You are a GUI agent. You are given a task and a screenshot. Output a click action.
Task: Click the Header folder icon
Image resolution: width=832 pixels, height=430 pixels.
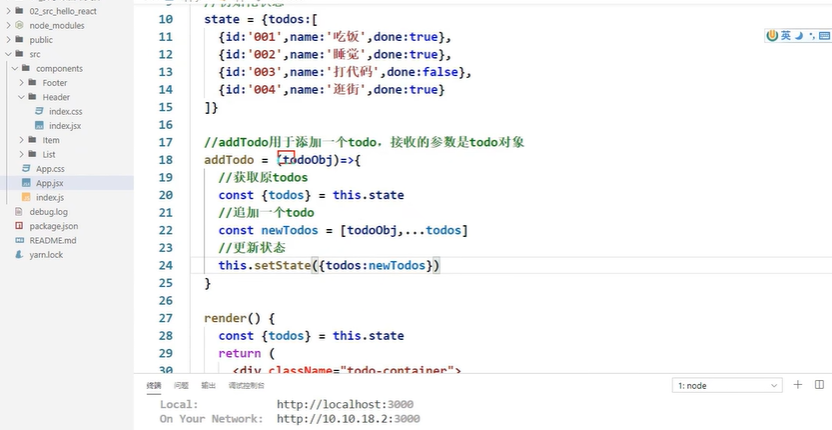click(x=32, y=97)
